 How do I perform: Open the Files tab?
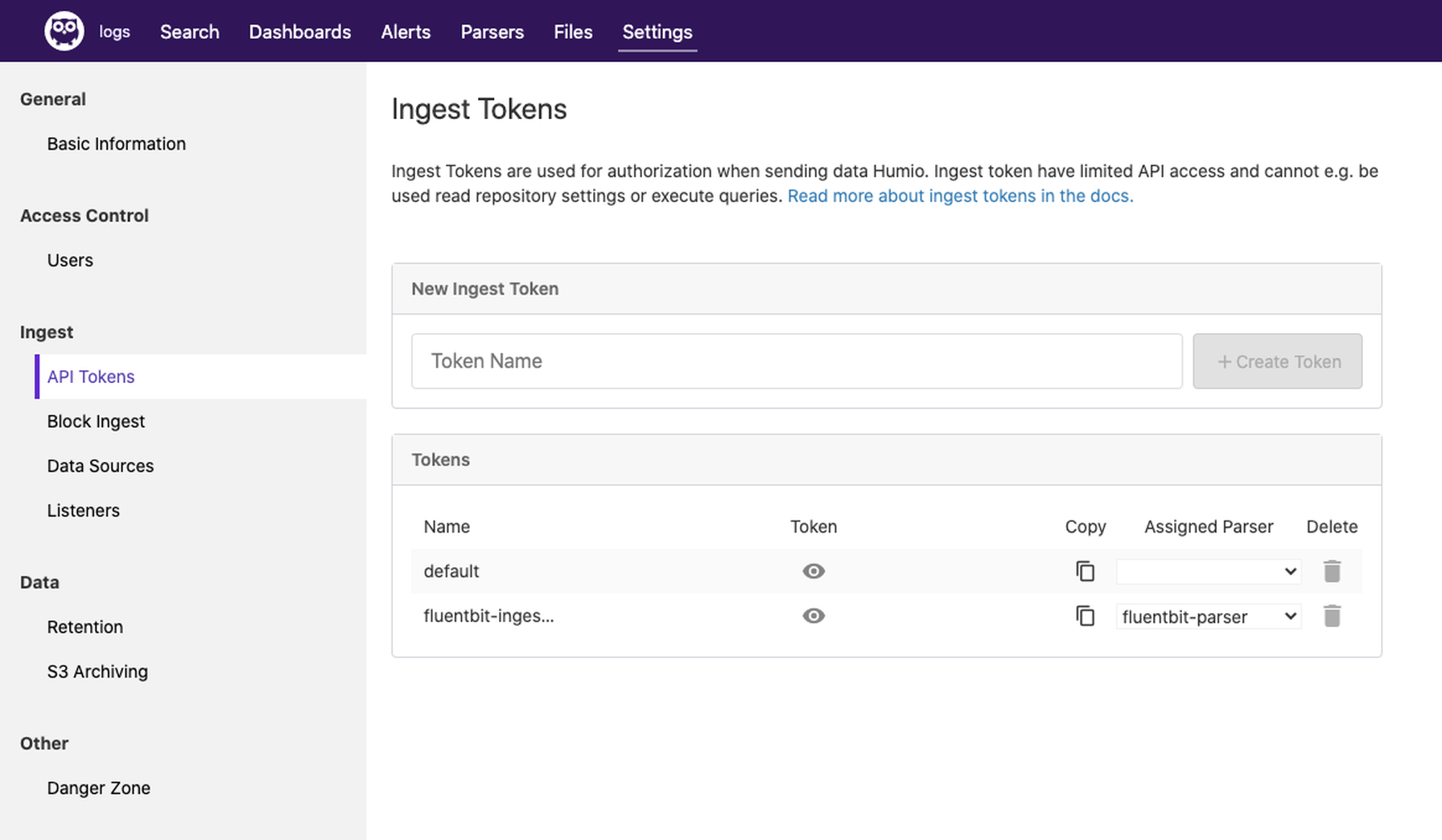pos(573,31)
